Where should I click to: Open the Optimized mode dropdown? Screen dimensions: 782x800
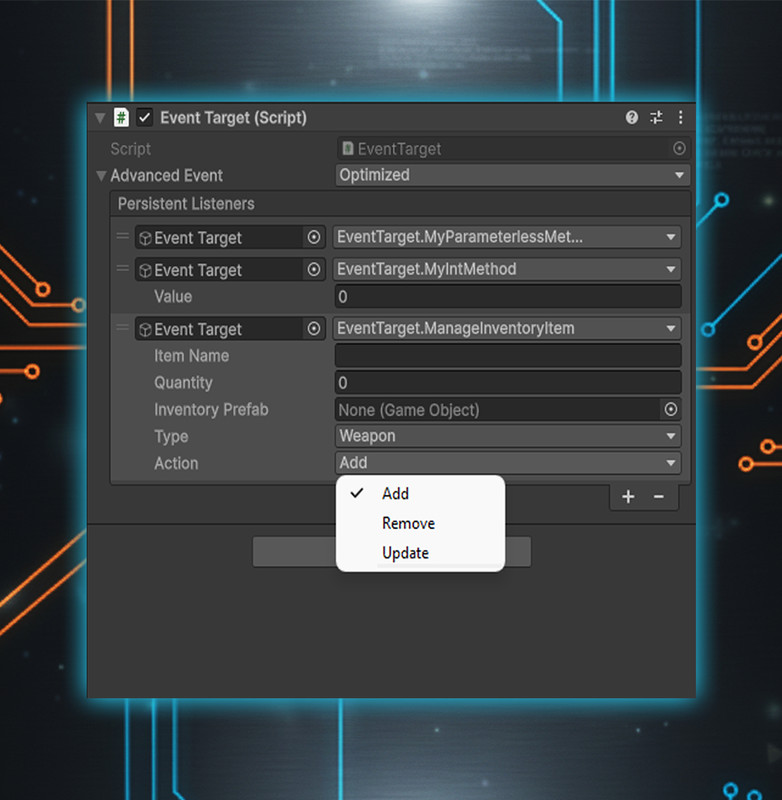point(513,175)
